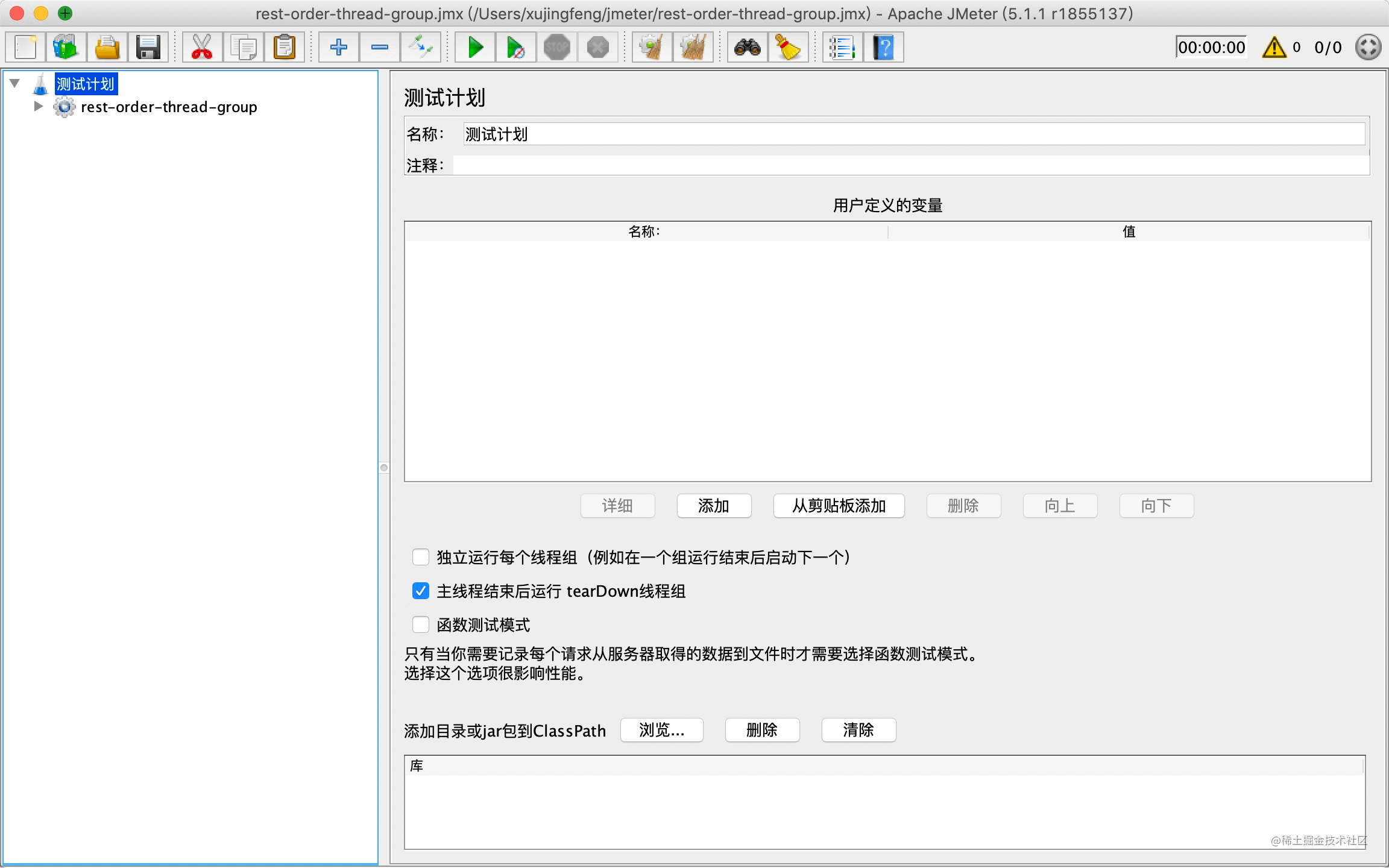Click the Cut scissors icon
1389x868 pixels.
(x=202, y=47)
